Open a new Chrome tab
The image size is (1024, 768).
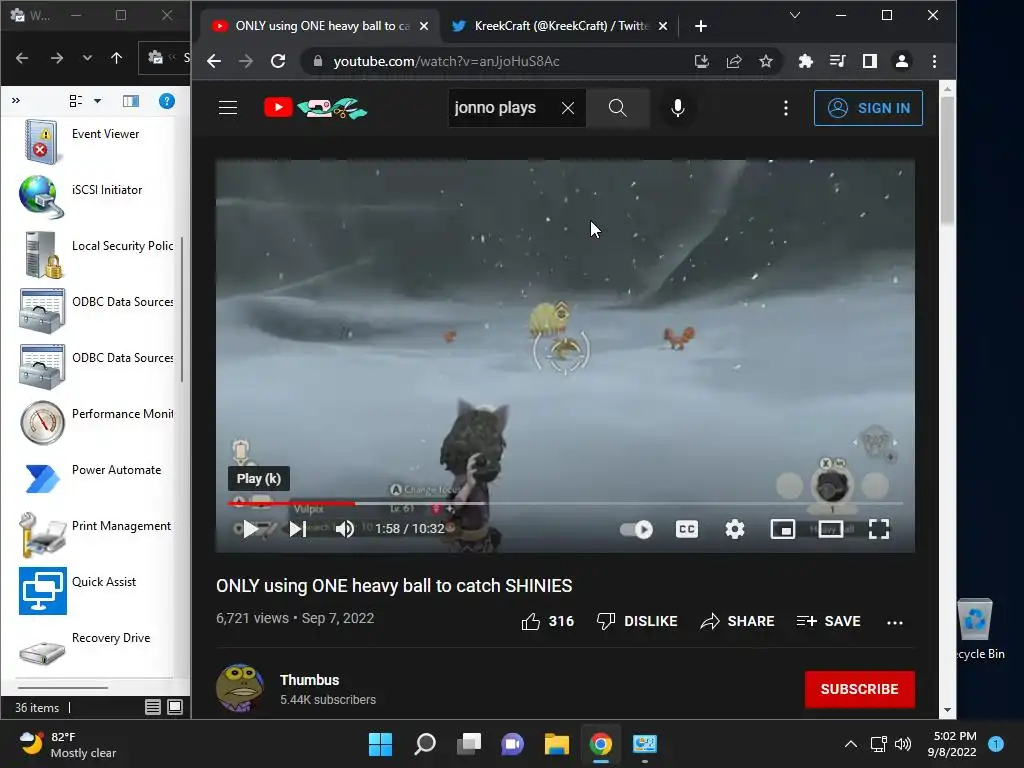(701, 26)
